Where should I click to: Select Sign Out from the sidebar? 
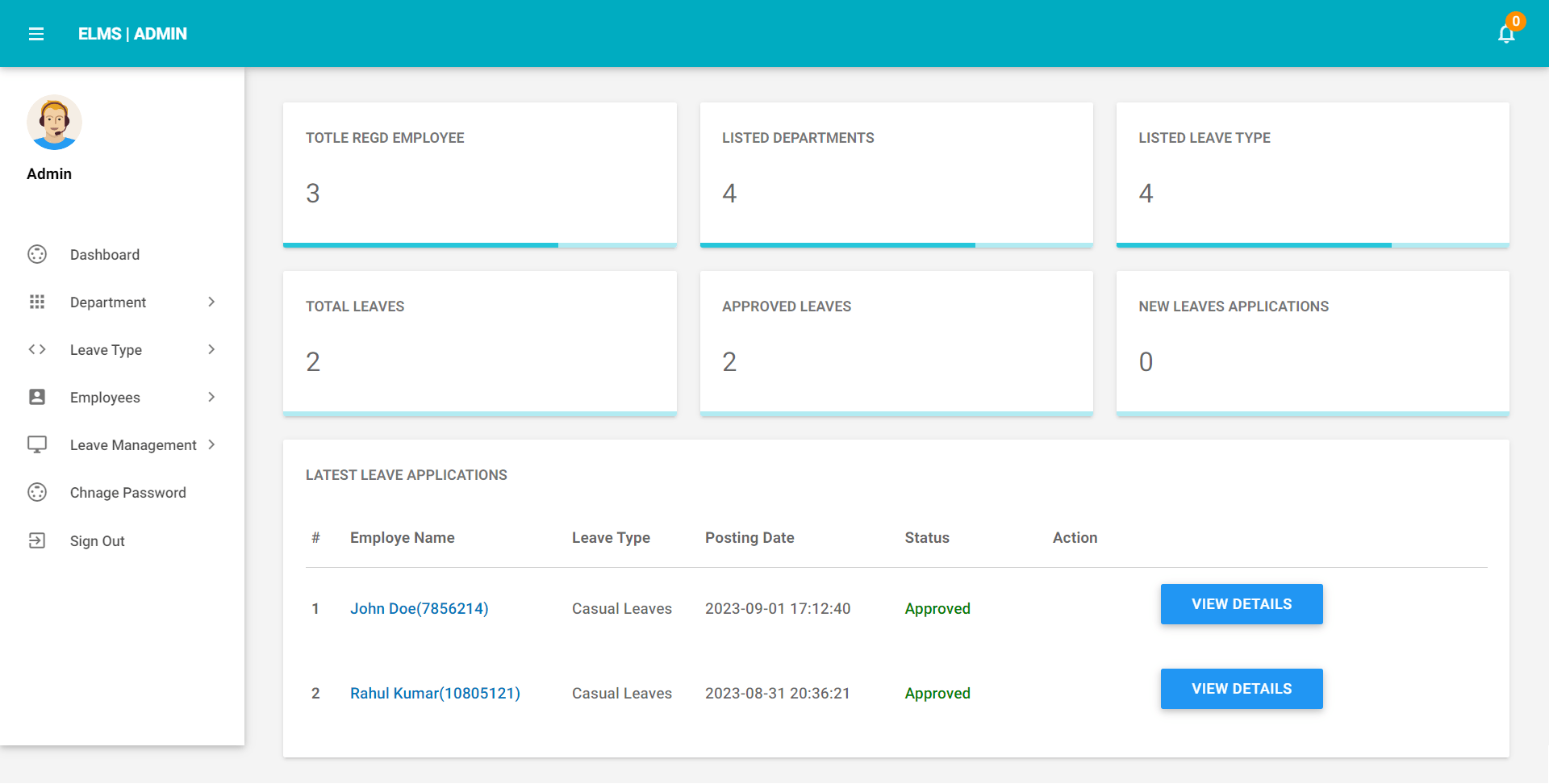point(97,540)
